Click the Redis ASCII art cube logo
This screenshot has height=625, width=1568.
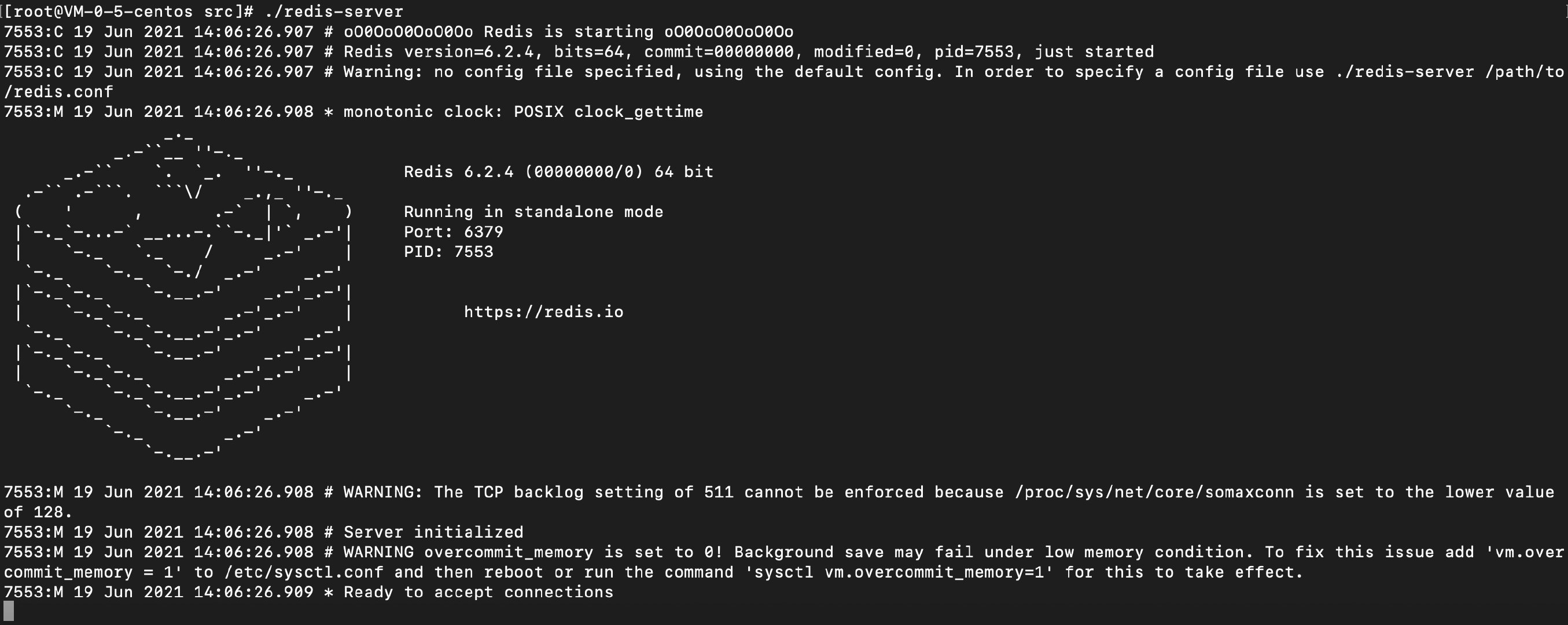click(x=183, y=295)
